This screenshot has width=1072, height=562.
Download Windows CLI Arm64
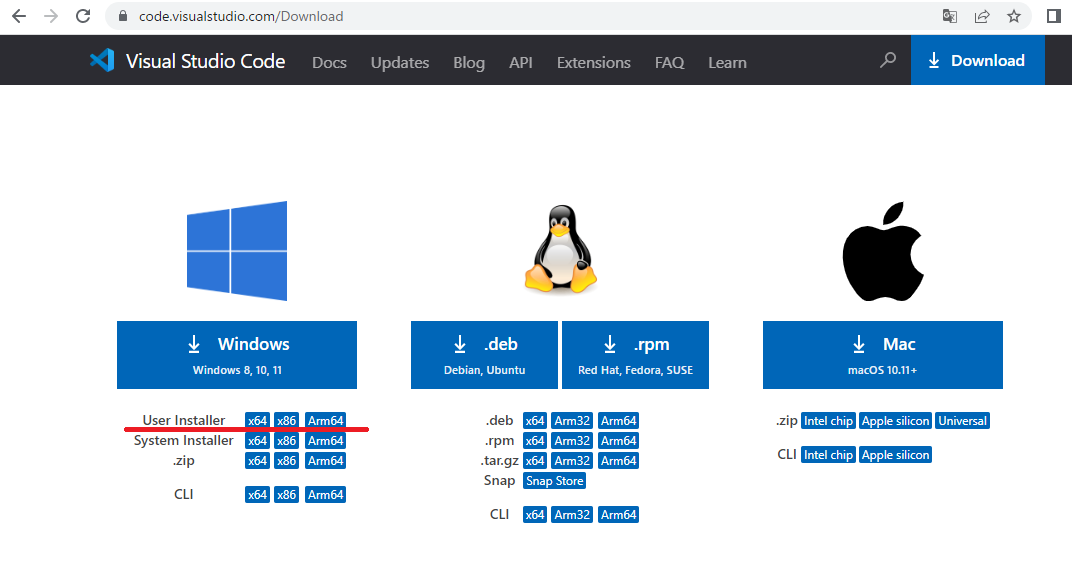[325, 494]
